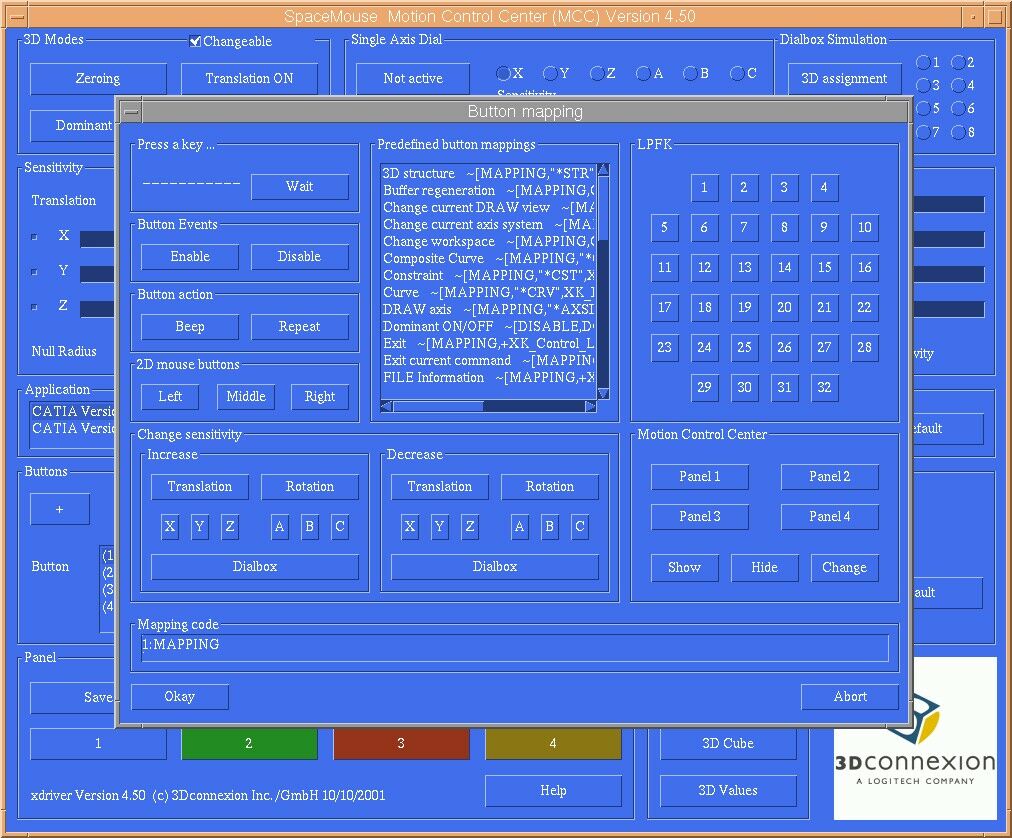Decrease sensitivity via the Dialbox button
This screenshot has height=838, width=1012.
494,566
